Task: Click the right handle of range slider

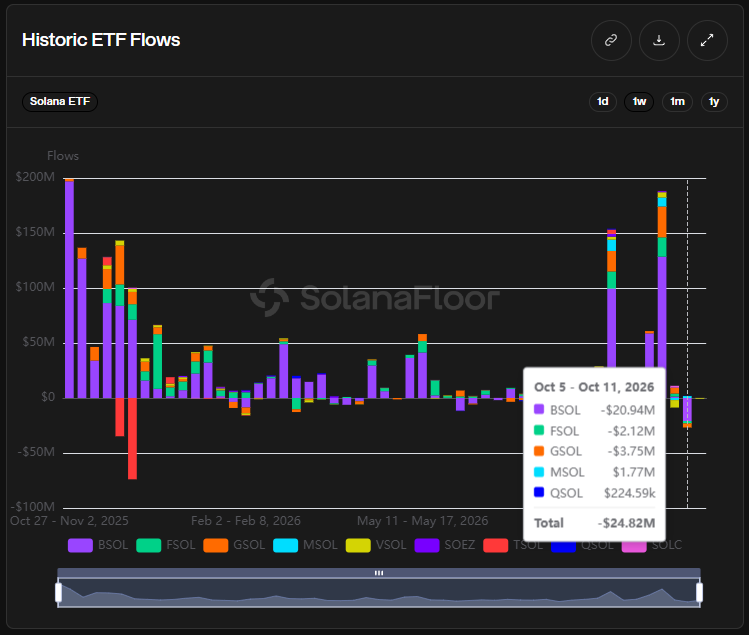Action: coord(699,592)
